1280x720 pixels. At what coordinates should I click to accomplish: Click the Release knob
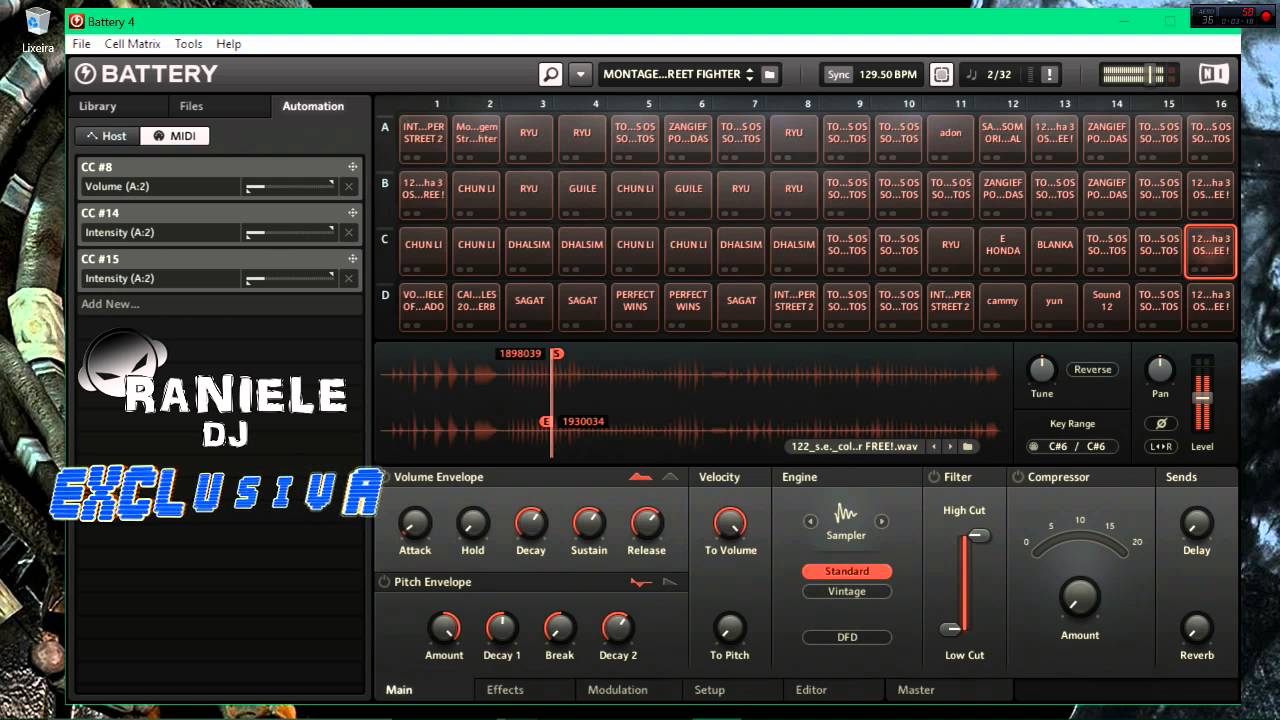(x=646, y=522)
